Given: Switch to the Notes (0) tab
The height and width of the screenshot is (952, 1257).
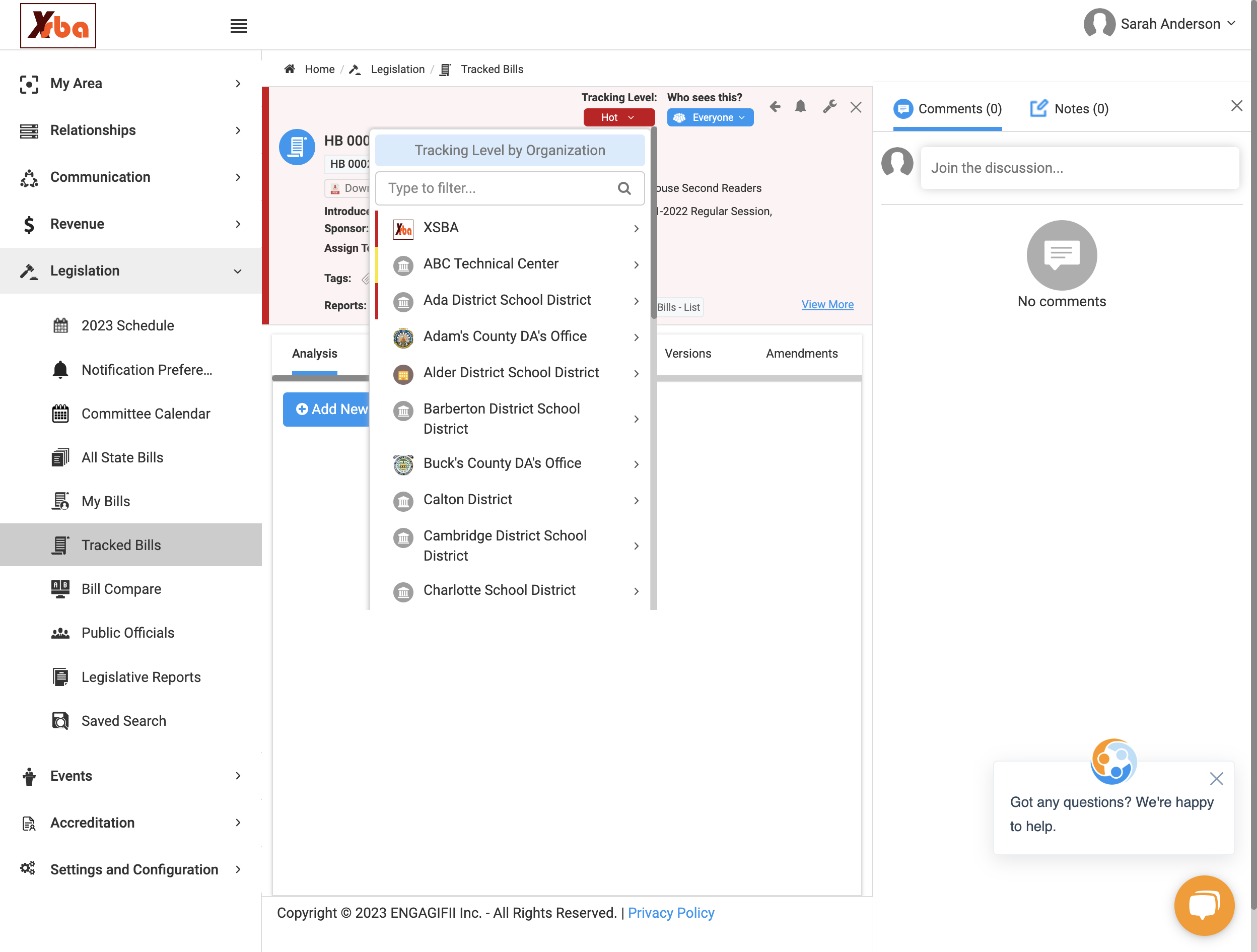Looking at the screenshot, I should pos(1069,109).
